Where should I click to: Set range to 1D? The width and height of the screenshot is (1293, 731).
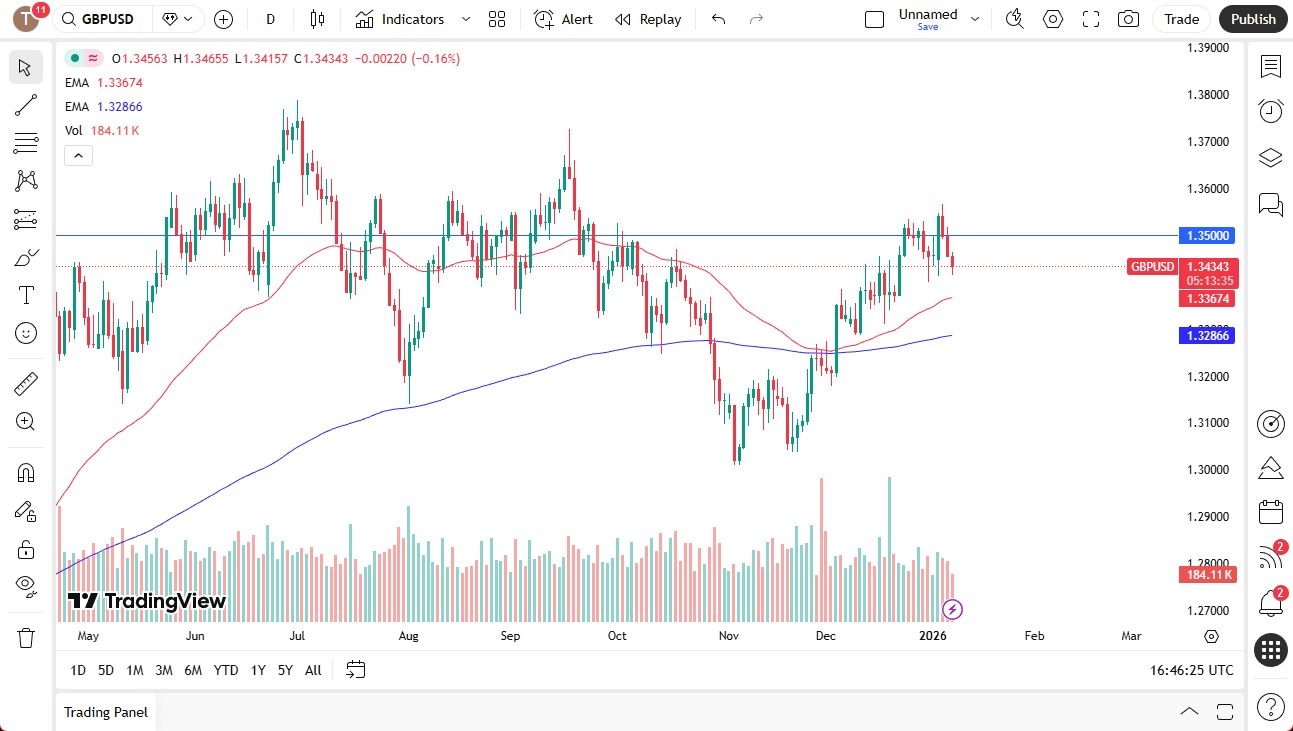pos(78,670)
